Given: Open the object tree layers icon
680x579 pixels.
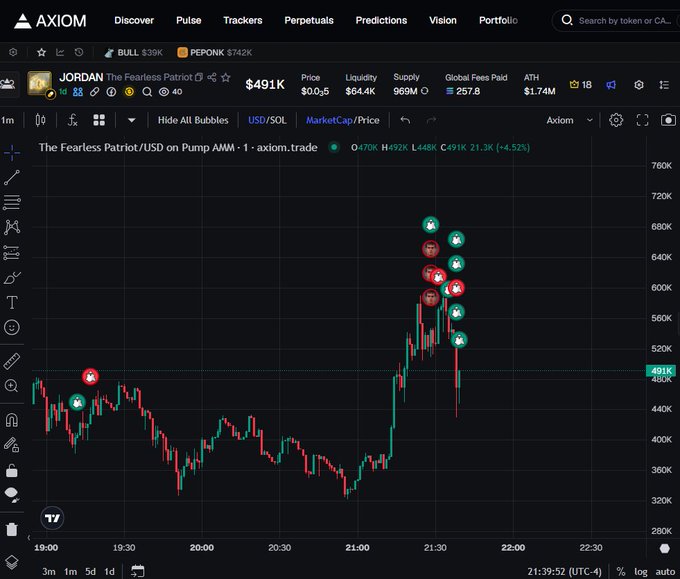Looking at the screenshot, I should pos(12,562).
